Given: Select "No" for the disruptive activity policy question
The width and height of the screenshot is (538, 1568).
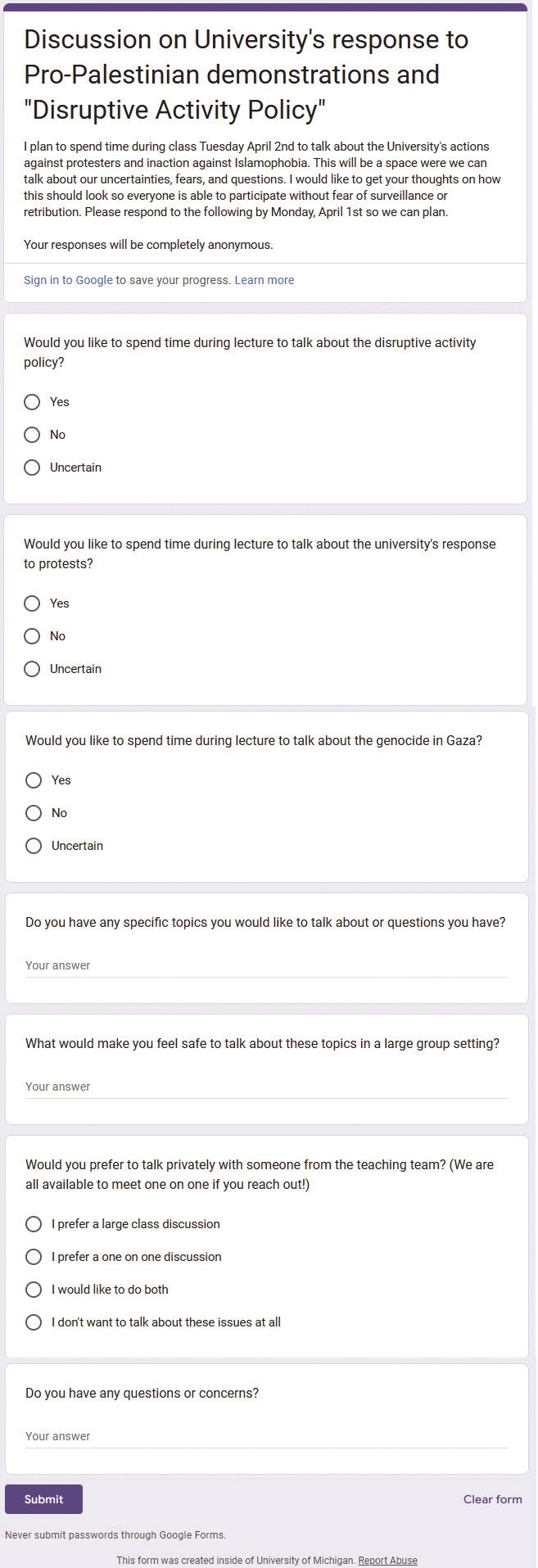Looking at the screenshot, I should 32,435.
